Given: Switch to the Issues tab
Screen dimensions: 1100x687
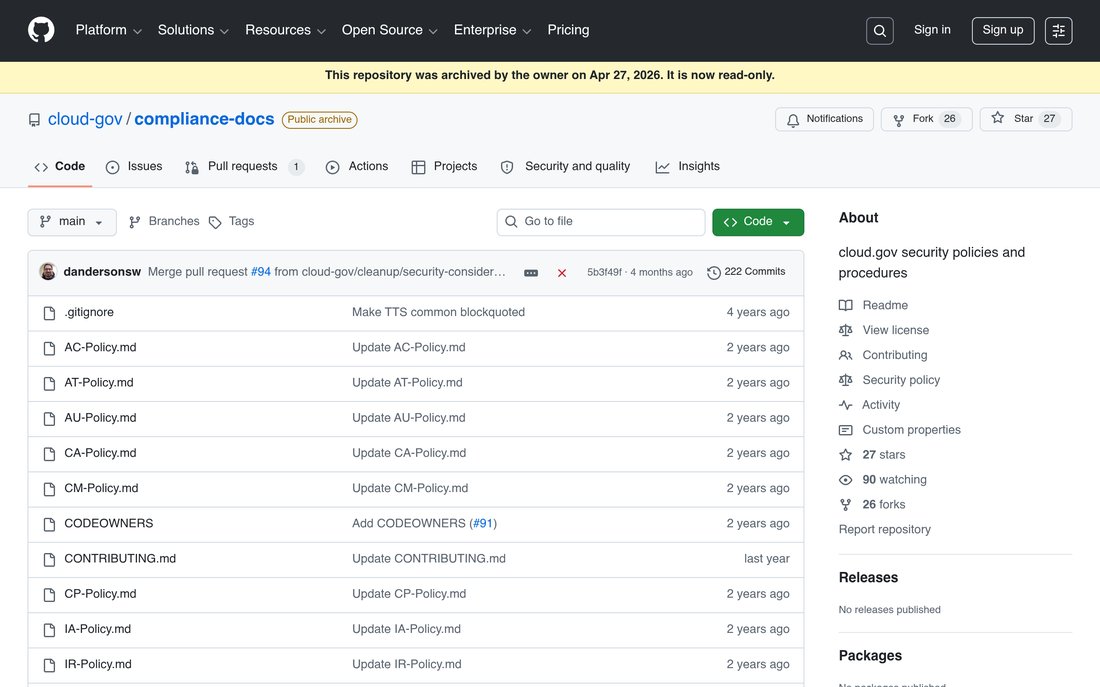Looking at the screenshot, I should click(x=133, y=167).
